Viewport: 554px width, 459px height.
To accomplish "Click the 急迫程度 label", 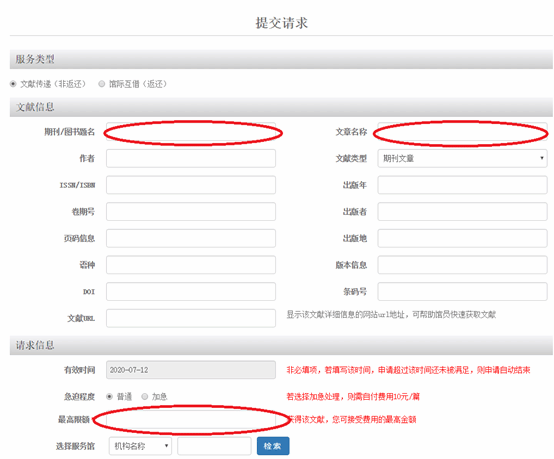I will click(79, 397).
